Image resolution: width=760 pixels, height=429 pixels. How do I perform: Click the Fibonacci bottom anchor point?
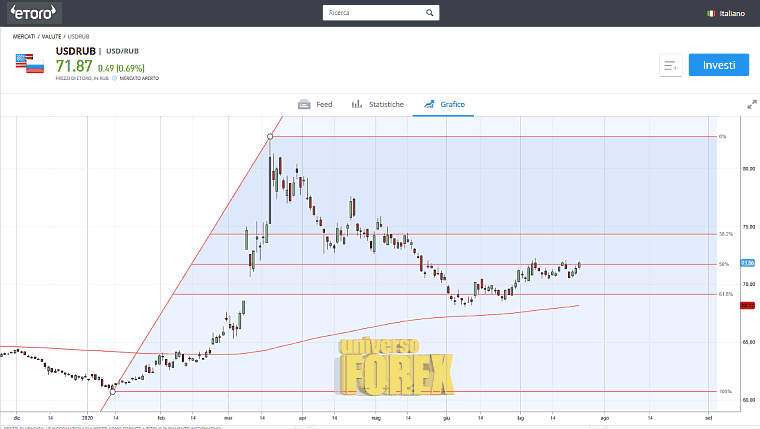(112, 391)
